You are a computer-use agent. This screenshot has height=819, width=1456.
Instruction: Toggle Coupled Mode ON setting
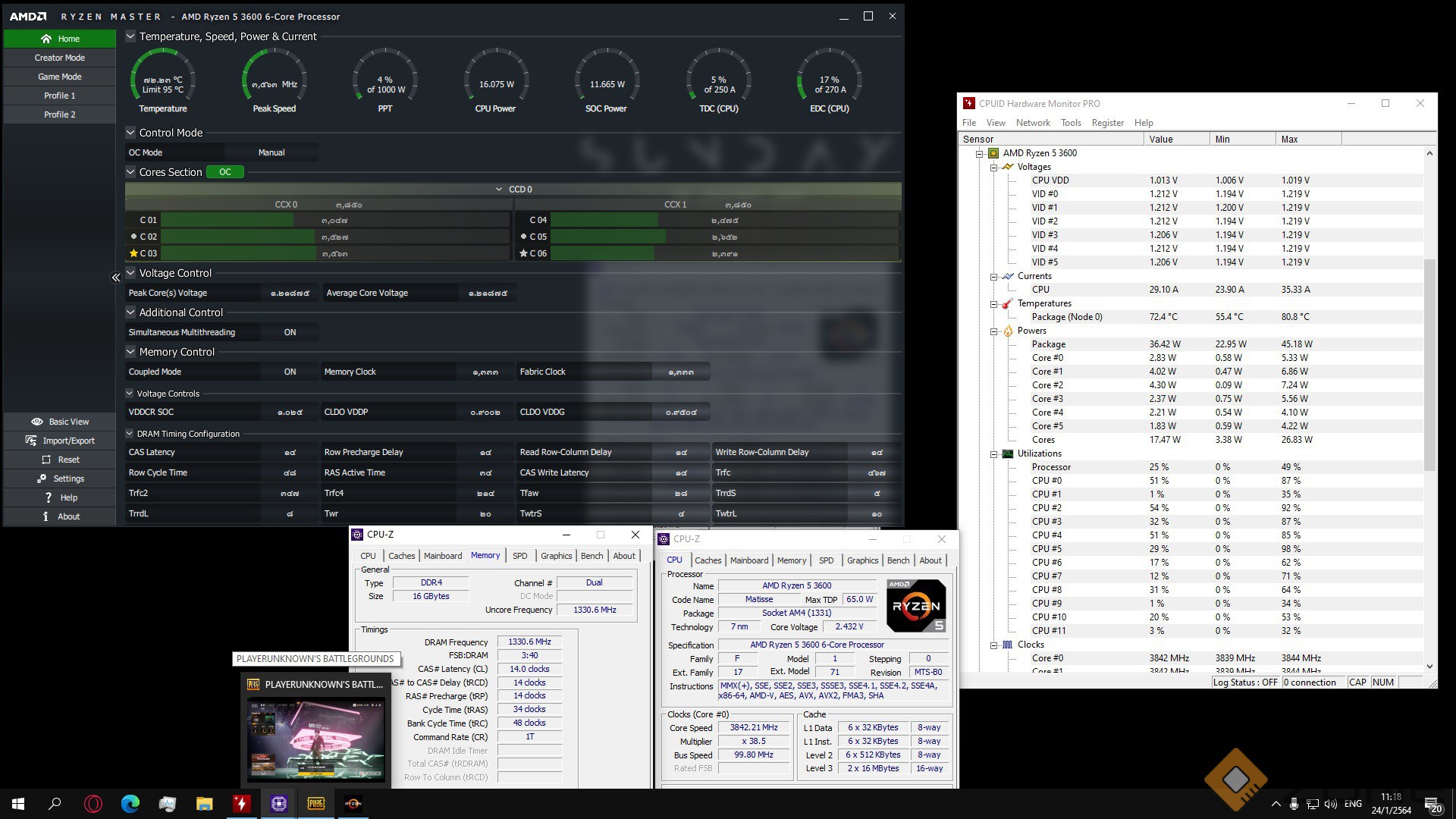(x=290, y=372)
